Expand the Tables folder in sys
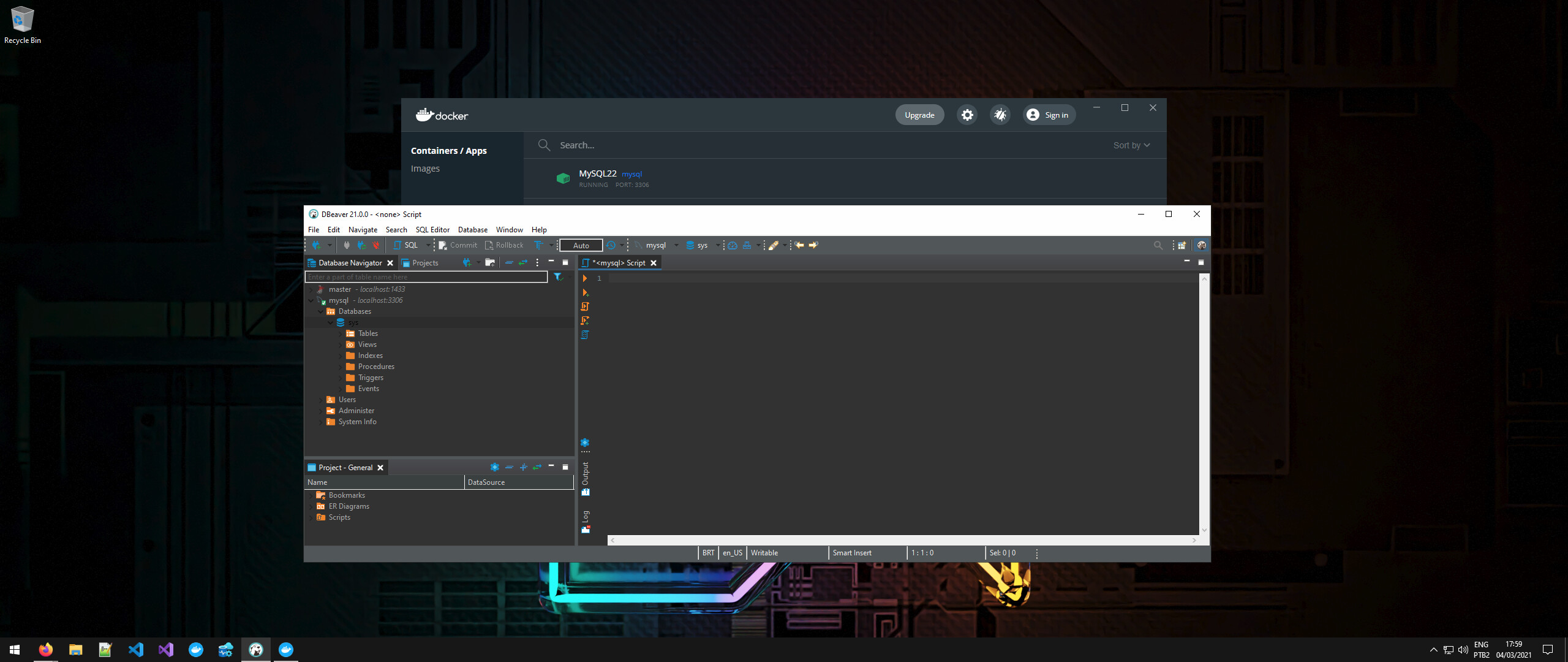This screenshot has width=1568, height=662. (341, 333)
